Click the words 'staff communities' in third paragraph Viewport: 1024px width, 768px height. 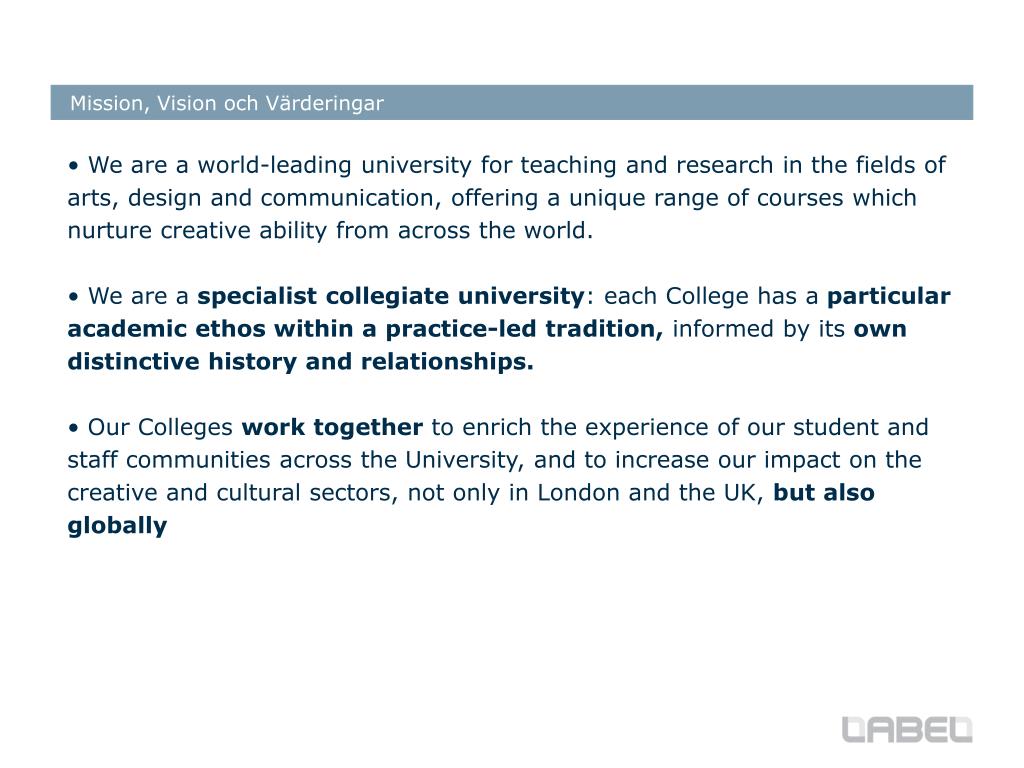click(x=168, y=460)
